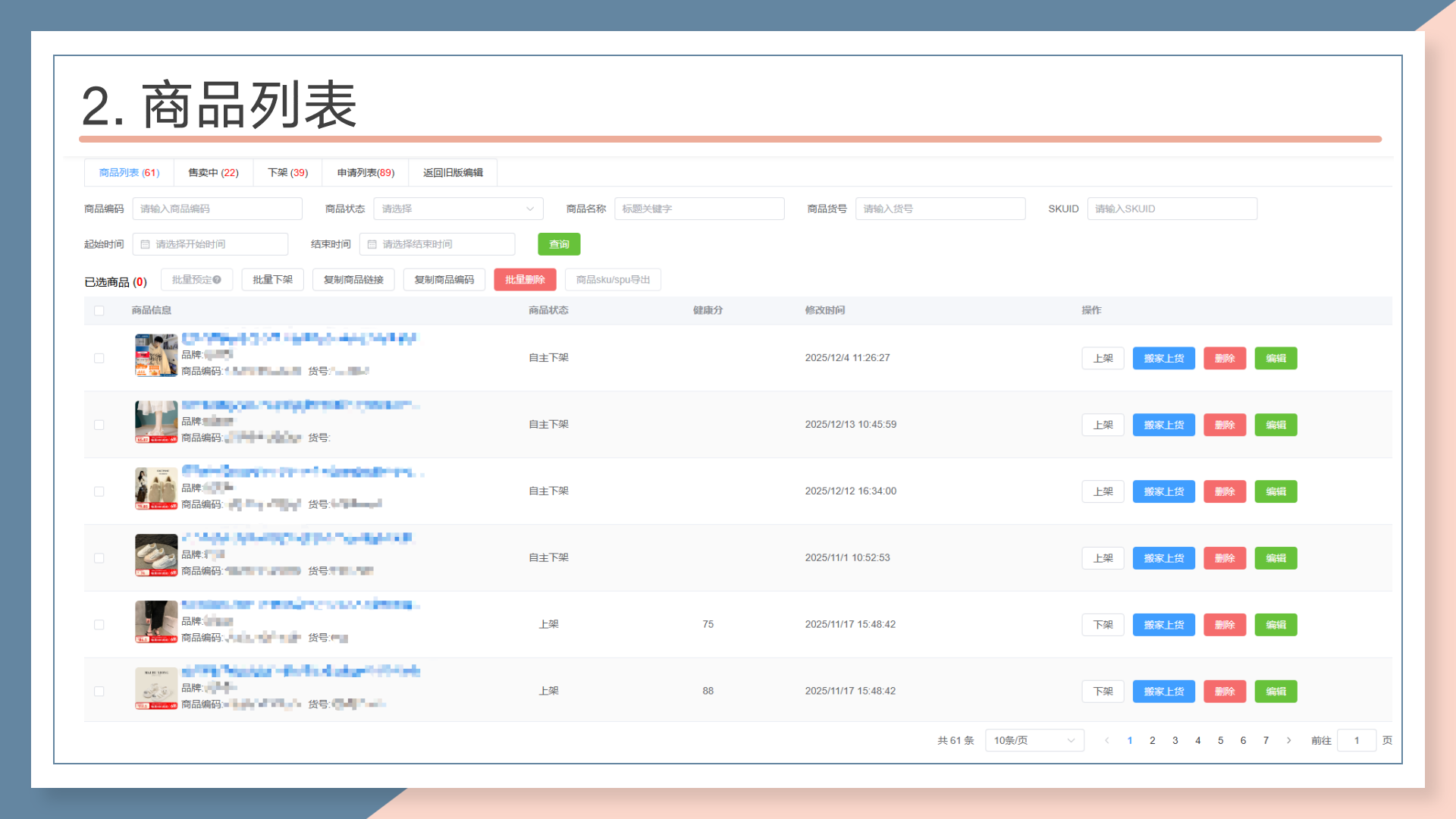The height and width of the screenshot is (819, 1456).
Task: Open the 10条/页 page size dropdown
Action: tap(1034, 740)
